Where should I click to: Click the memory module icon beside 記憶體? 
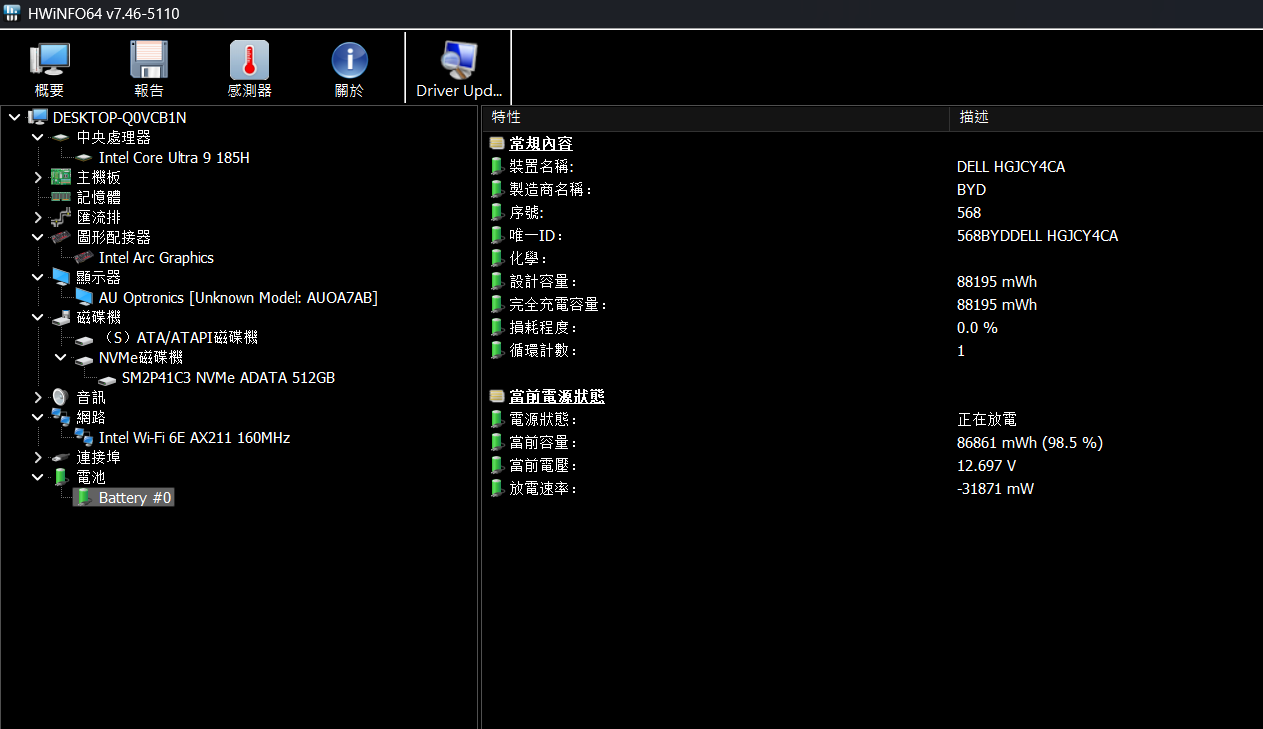[x=61, y=197]
